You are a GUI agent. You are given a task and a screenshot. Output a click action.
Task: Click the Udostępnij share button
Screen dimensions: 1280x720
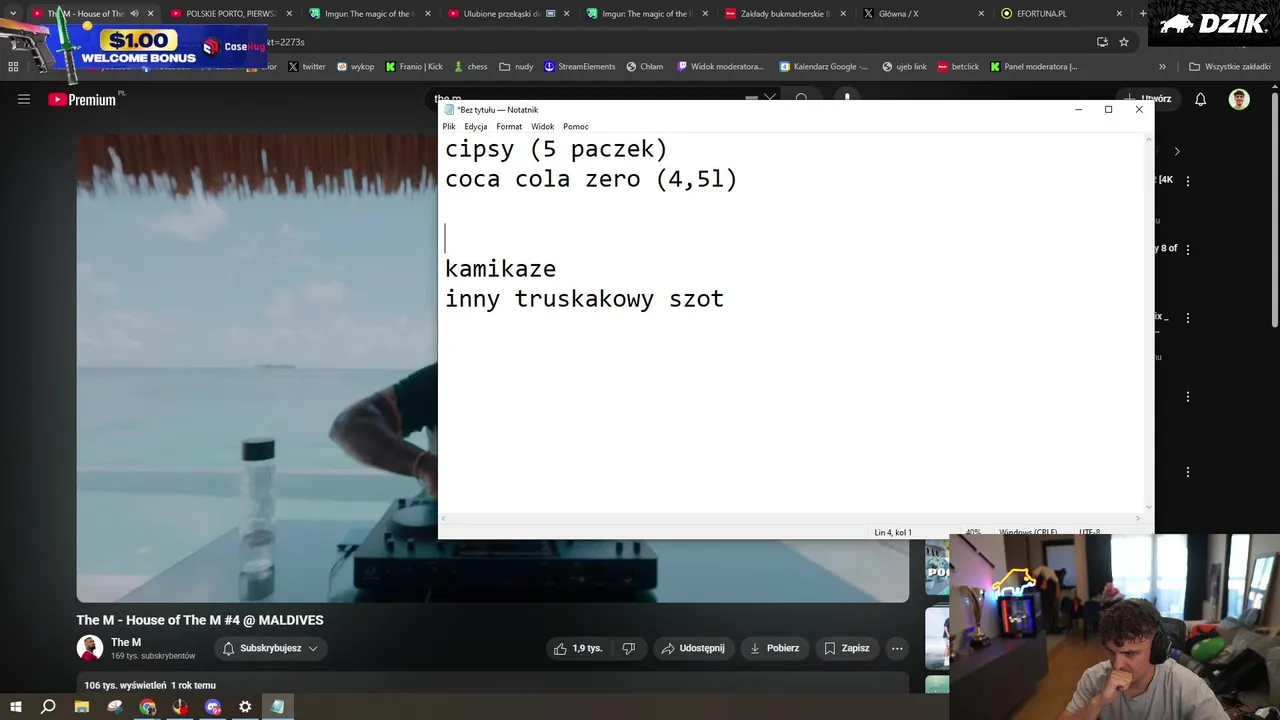click(693, 648)
